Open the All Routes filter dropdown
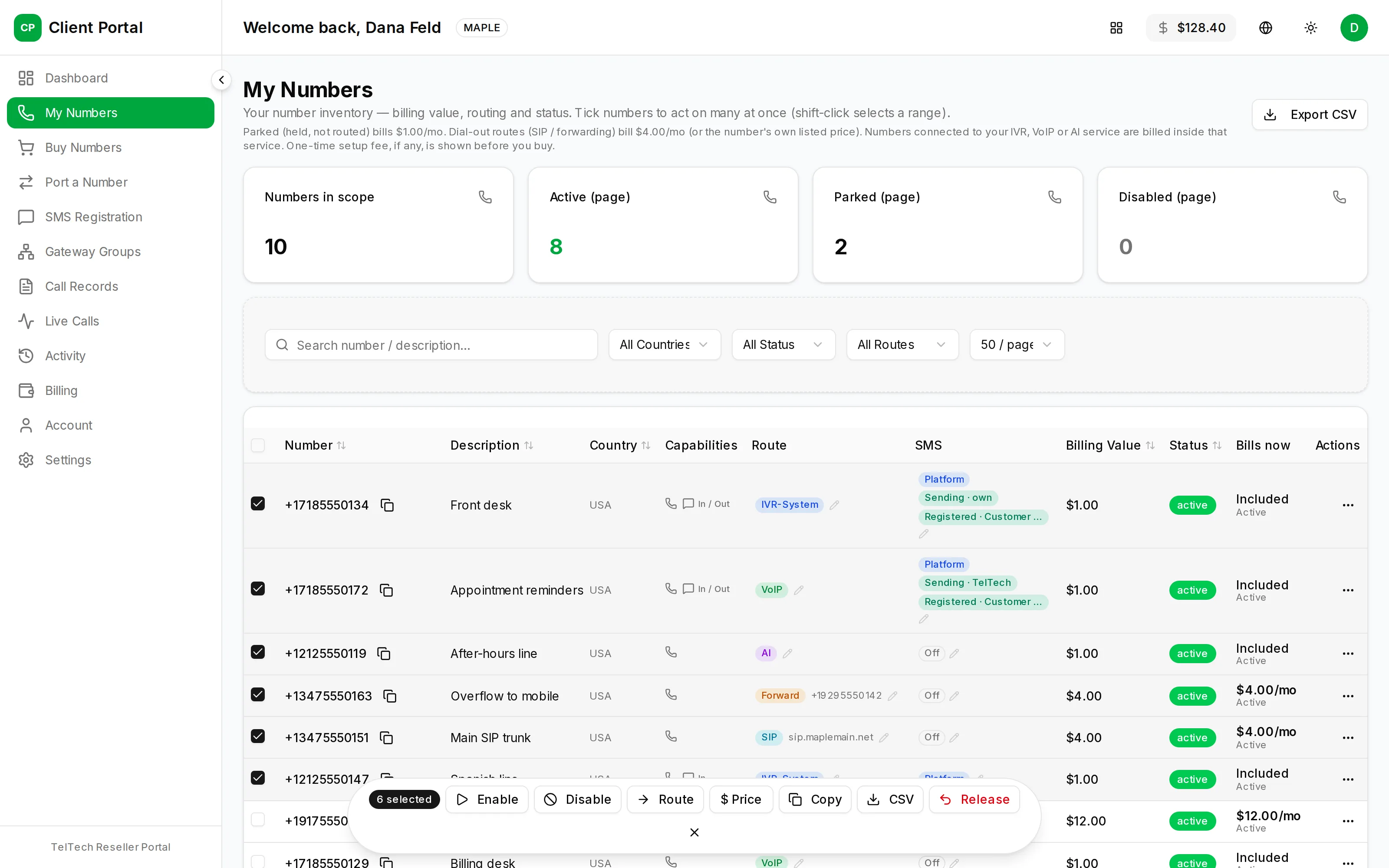The width and height of the screenshot is (1389, 868). tap(902, 345)
